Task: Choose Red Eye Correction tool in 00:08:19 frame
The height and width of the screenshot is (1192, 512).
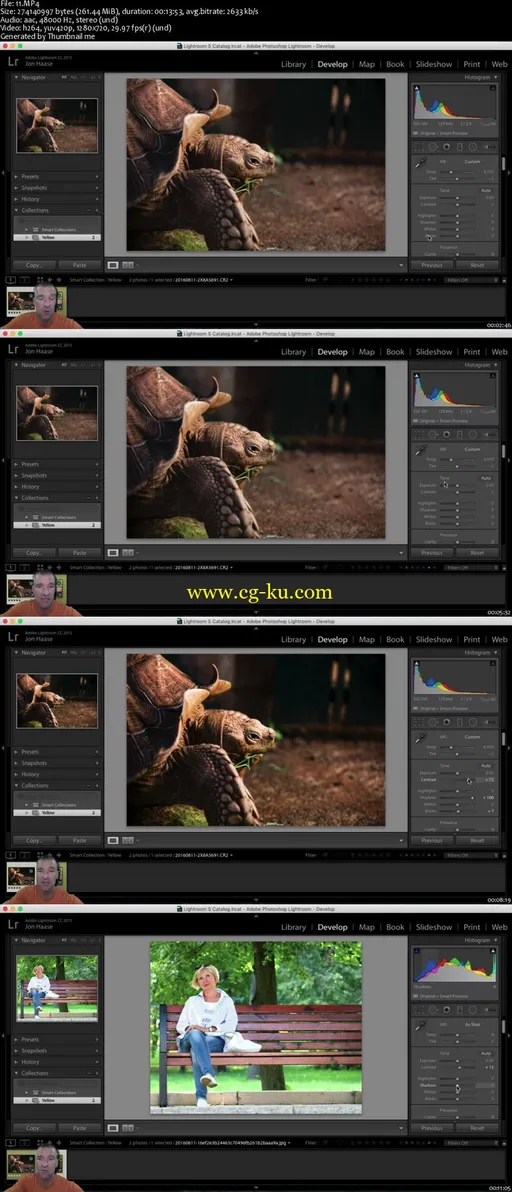Action: click(447, 722)
